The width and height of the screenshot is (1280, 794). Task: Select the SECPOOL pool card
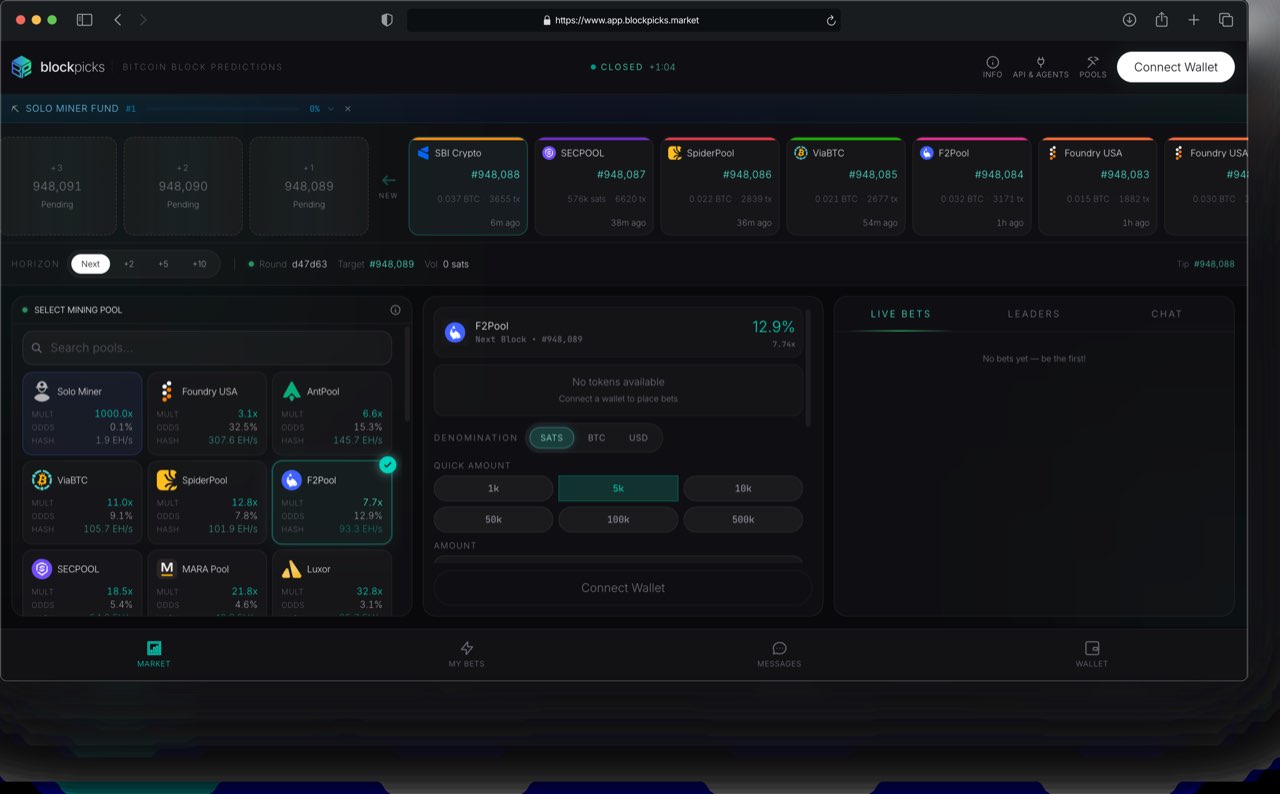pyautogui.click(x=82, y=582)
